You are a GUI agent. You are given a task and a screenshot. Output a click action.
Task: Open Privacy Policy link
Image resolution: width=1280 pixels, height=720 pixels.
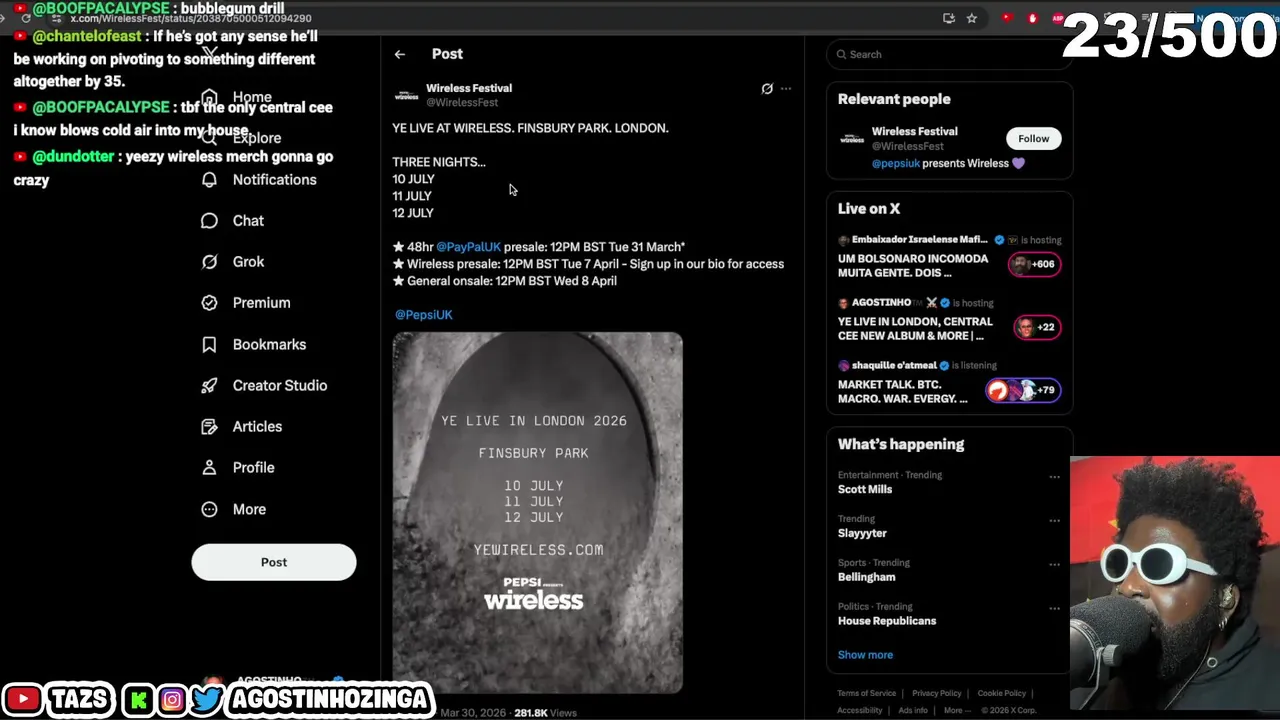coord(937,694)
